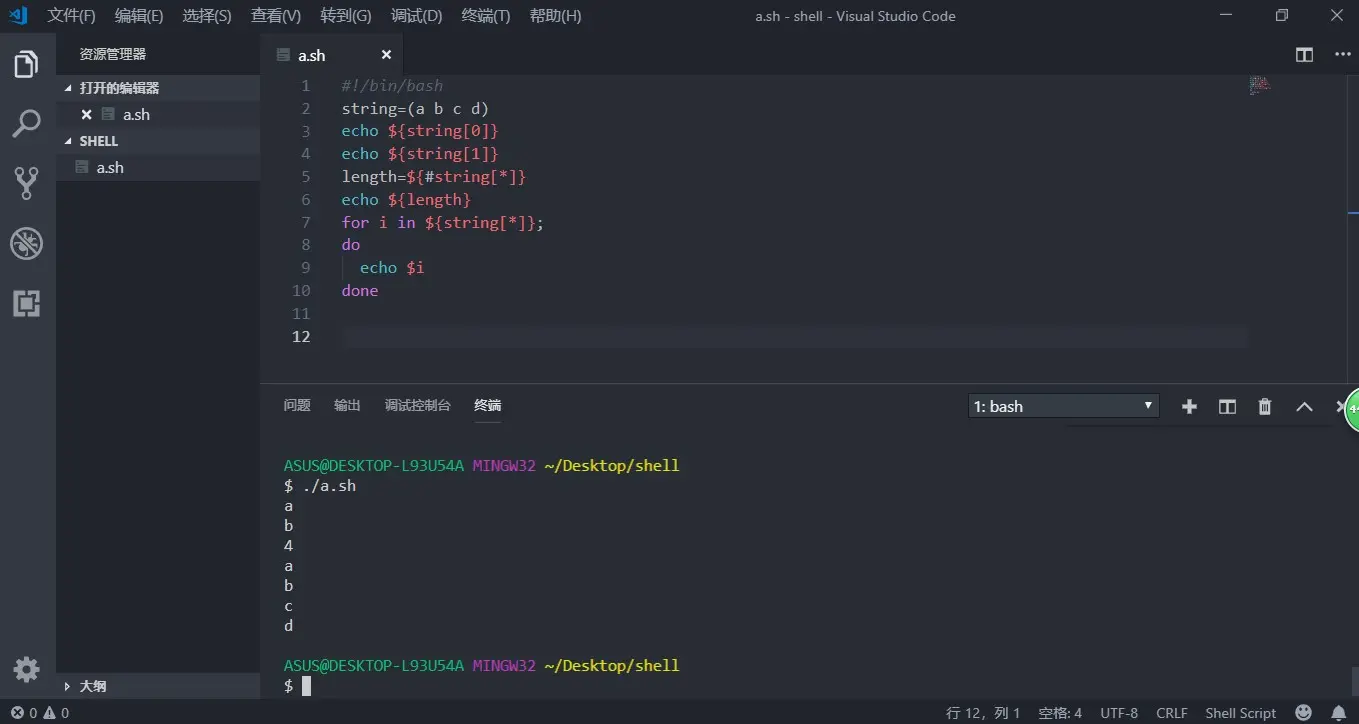Open the Source Control view
Image resolution: width=1359 pixels, height=724 pixels.
pyautogui.click(x=26, y=183)
